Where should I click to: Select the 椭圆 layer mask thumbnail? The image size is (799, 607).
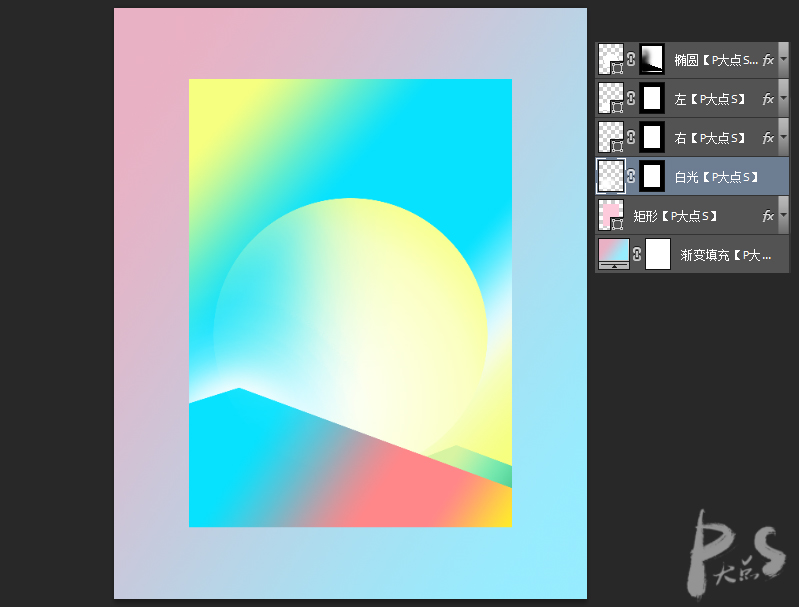click(652, 60)
